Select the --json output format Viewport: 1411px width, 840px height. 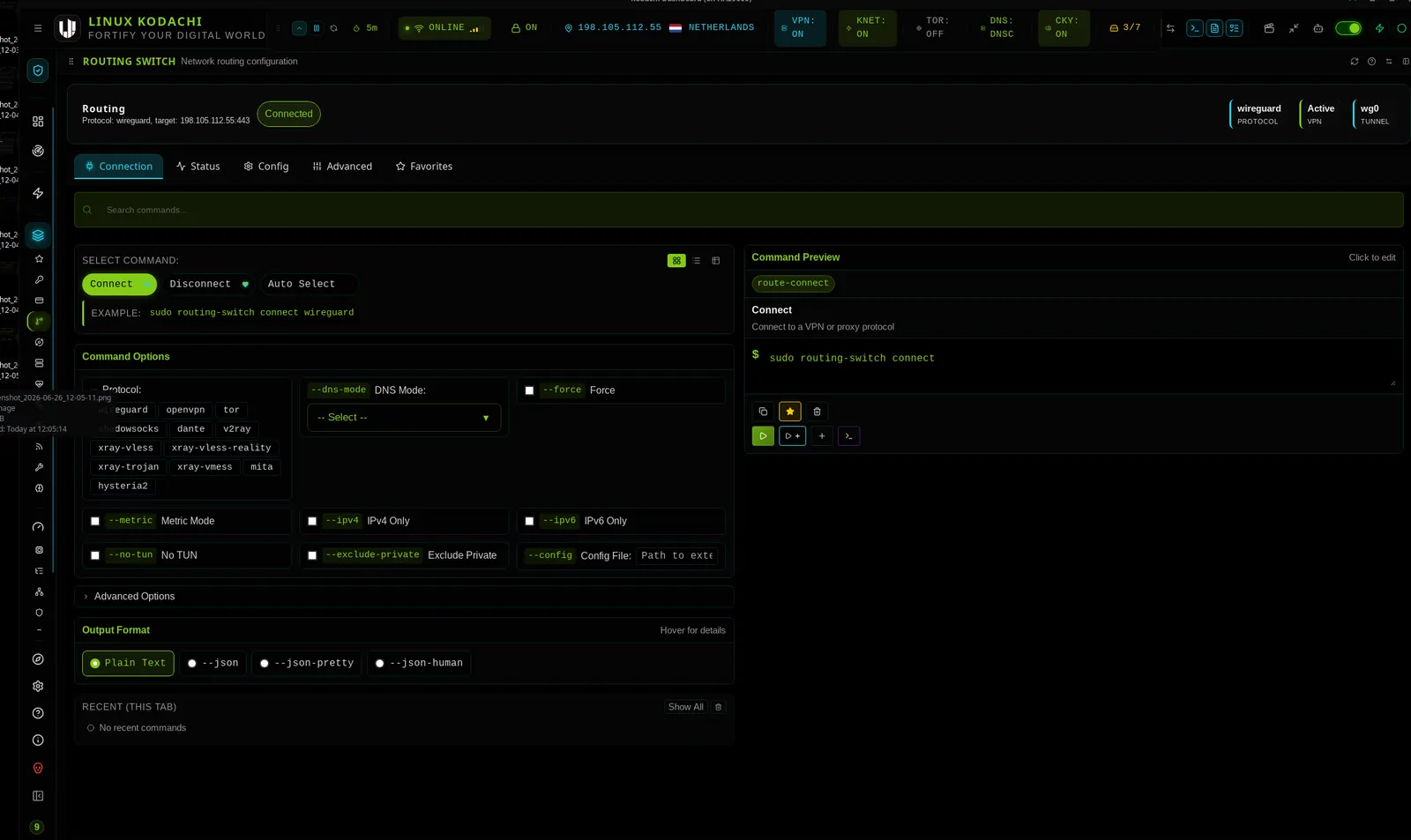(x=213, y=664)
